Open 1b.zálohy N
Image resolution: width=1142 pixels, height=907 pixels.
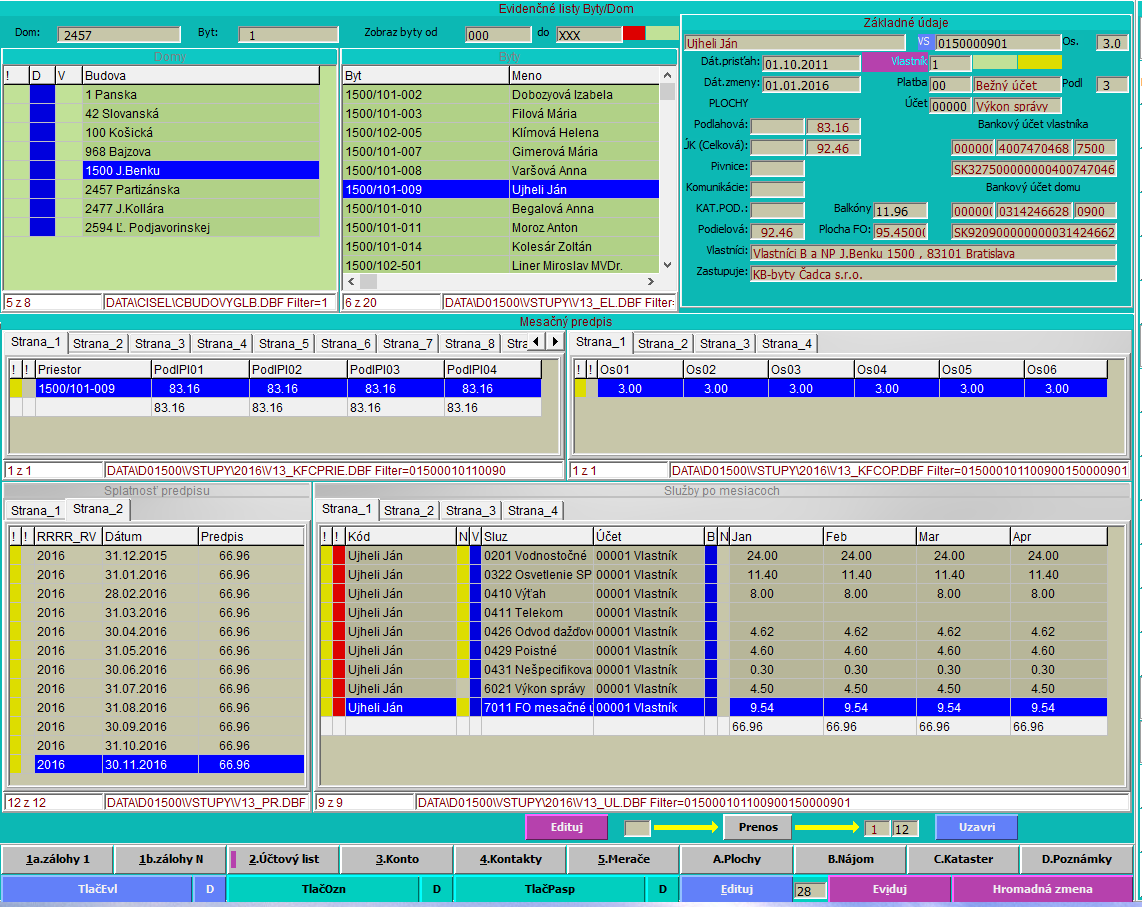(170, 859)
